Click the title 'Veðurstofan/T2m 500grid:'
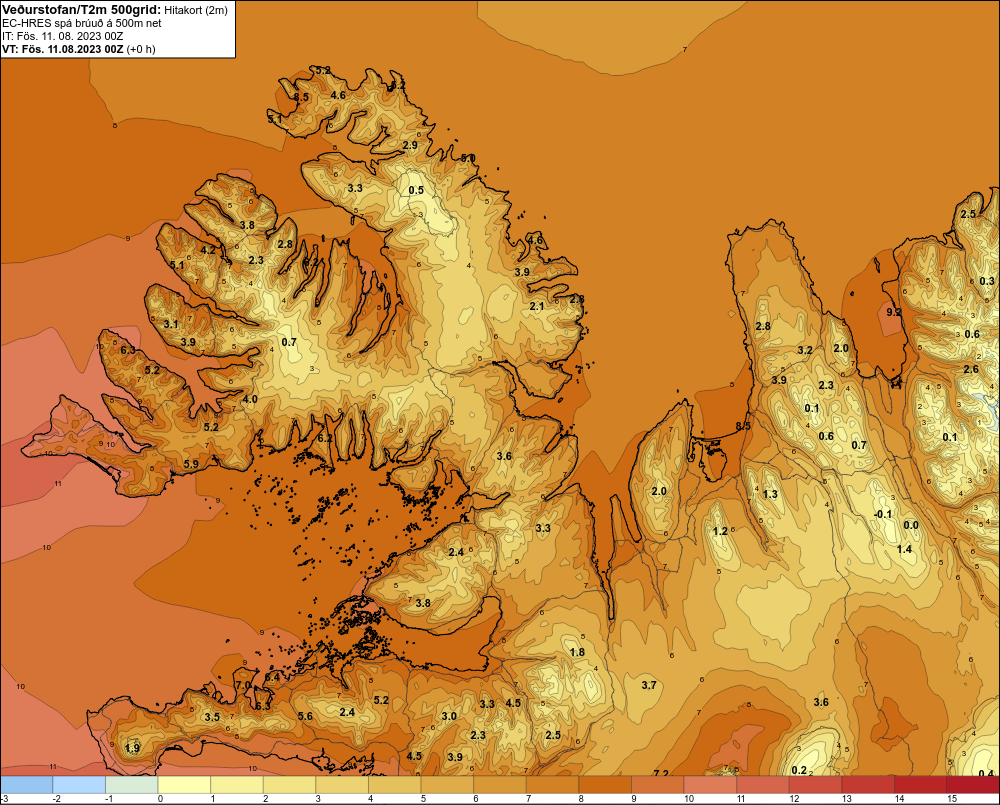Viewport: 1000px width, 805px height. click(81, 10)
